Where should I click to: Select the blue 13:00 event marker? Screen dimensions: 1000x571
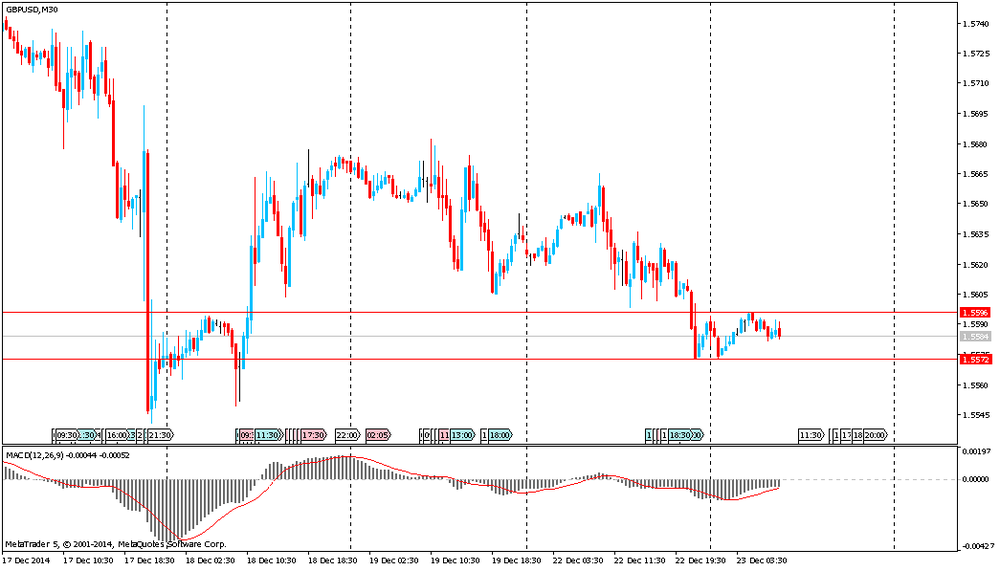(x=462, y=435)
